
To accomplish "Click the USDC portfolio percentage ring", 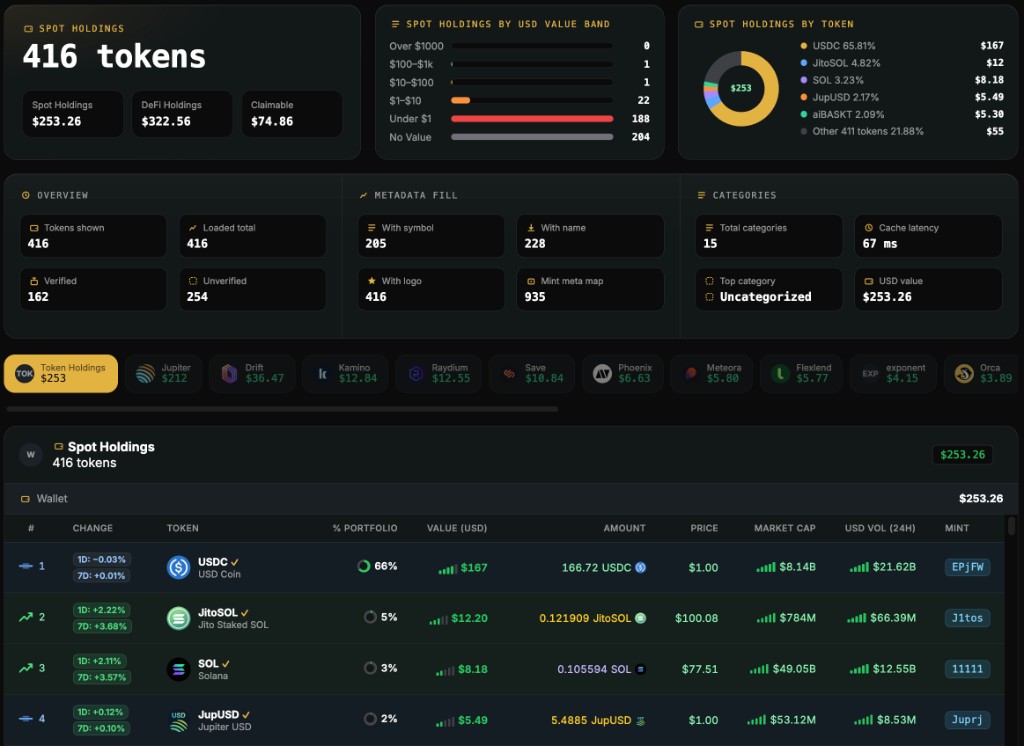I will coord(364,566).
